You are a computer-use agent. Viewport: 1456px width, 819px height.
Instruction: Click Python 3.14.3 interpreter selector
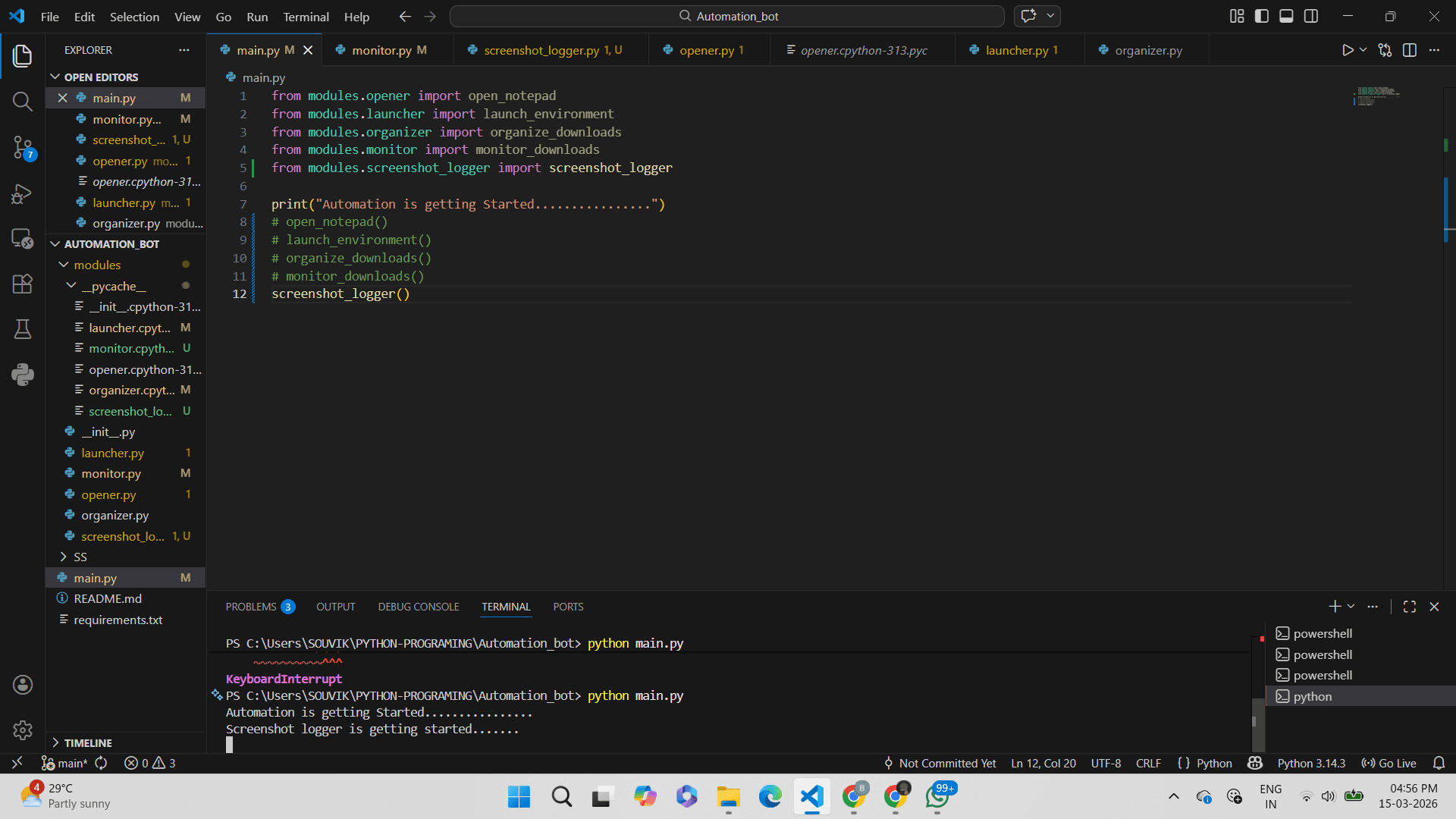[x=1311, y=763]
